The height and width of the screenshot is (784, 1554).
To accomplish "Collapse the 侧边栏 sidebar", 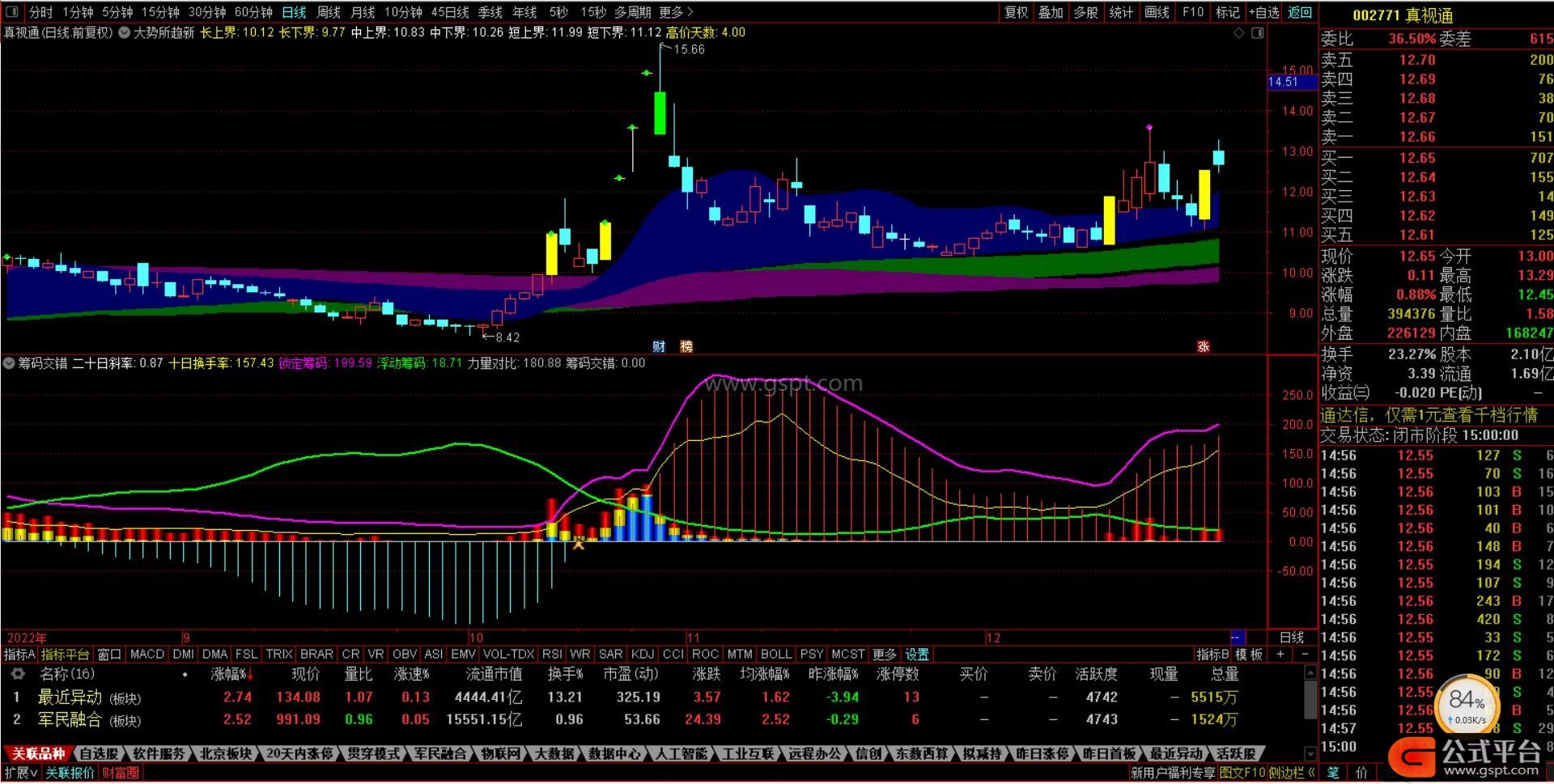I will 1293,773.
